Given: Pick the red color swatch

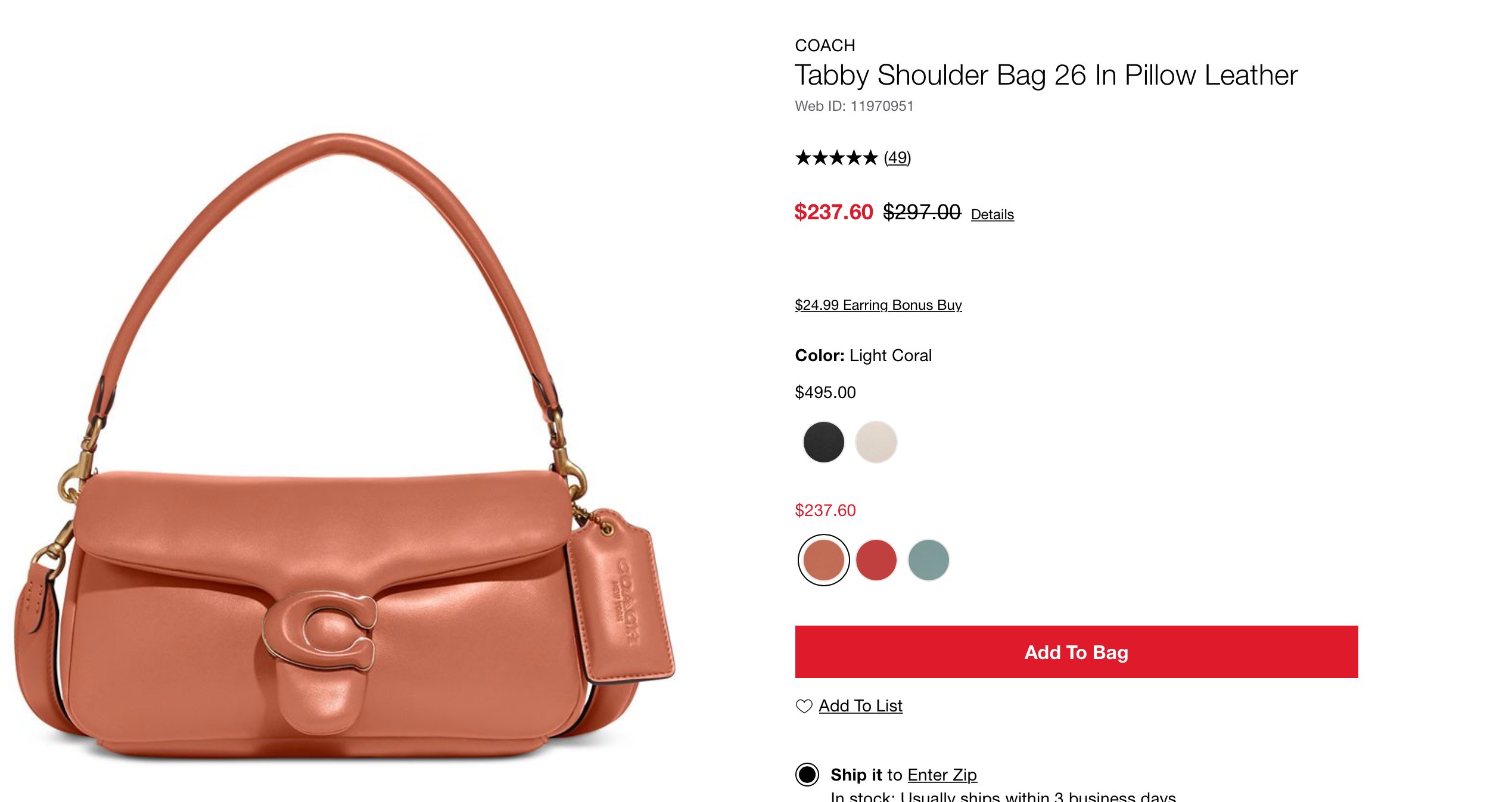Looking at the screenshot, I should (x=876, y=560).
